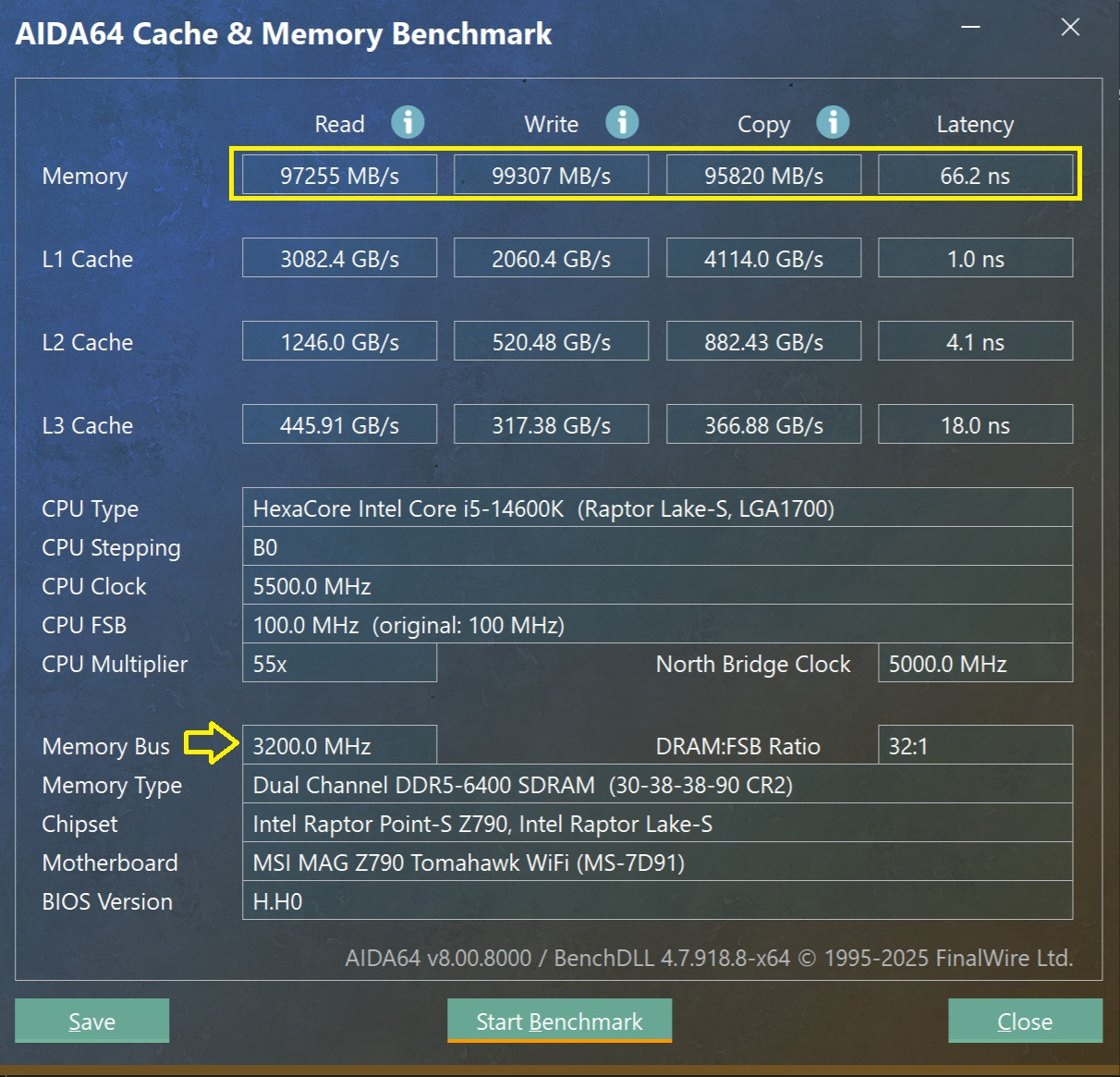Select L1 Cache read value 3082.4 GB/s

click(339, 258)
